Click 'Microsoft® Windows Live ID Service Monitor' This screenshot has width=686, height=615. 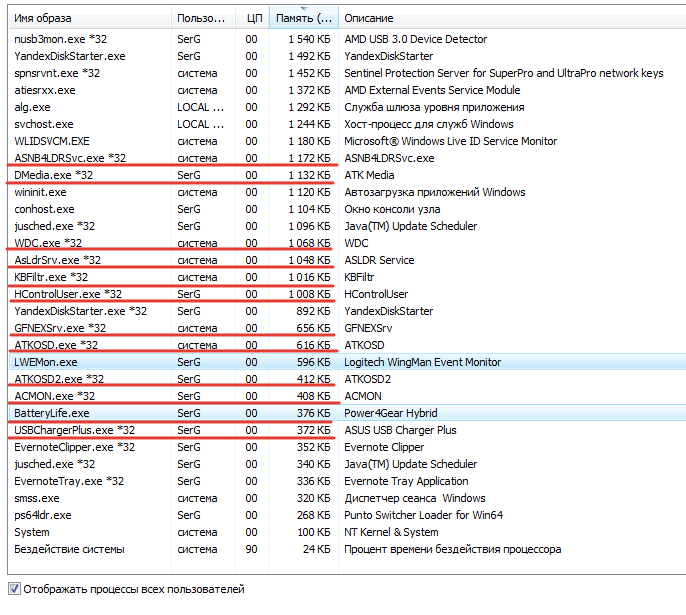pos(451,141)
